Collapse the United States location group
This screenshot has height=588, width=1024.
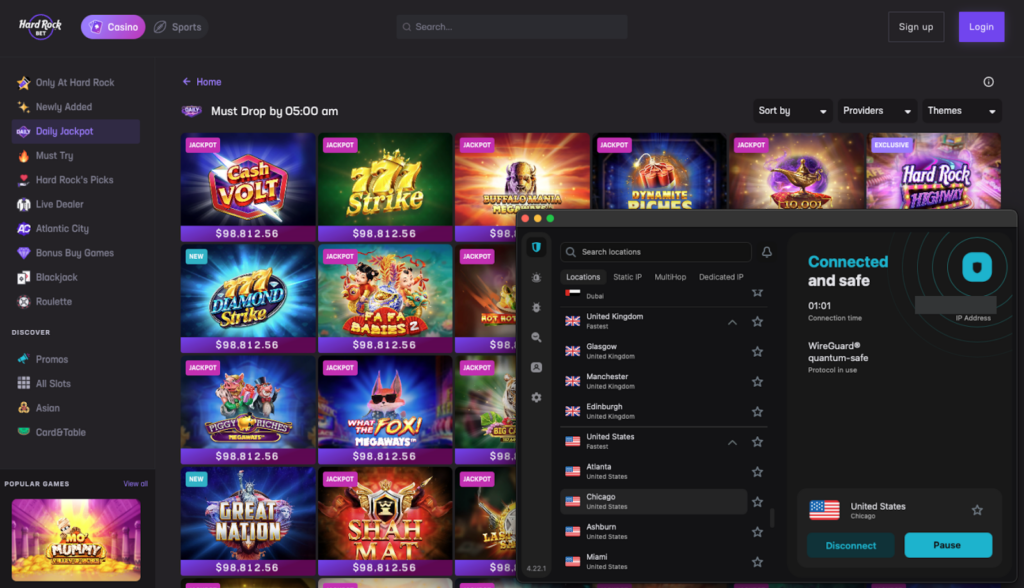[x=733, y=442]
